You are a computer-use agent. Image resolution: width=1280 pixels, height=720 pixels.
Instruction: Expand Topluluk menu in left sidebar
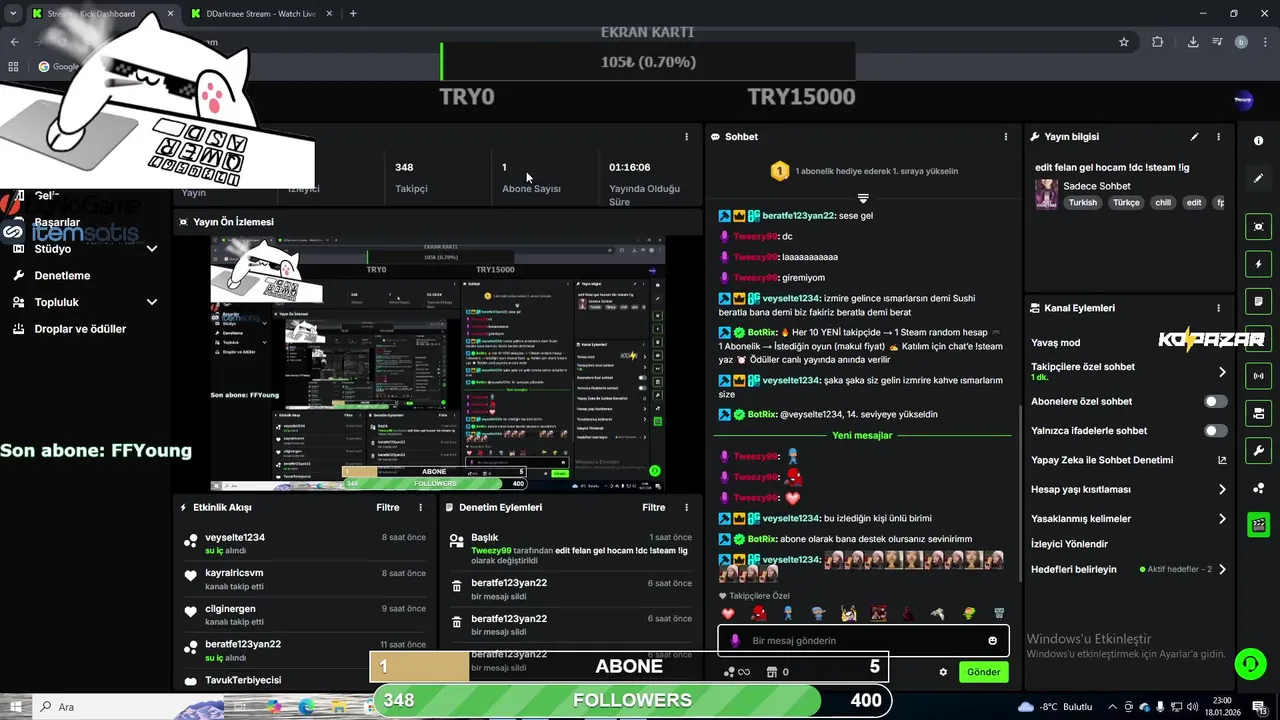[152, 302]
